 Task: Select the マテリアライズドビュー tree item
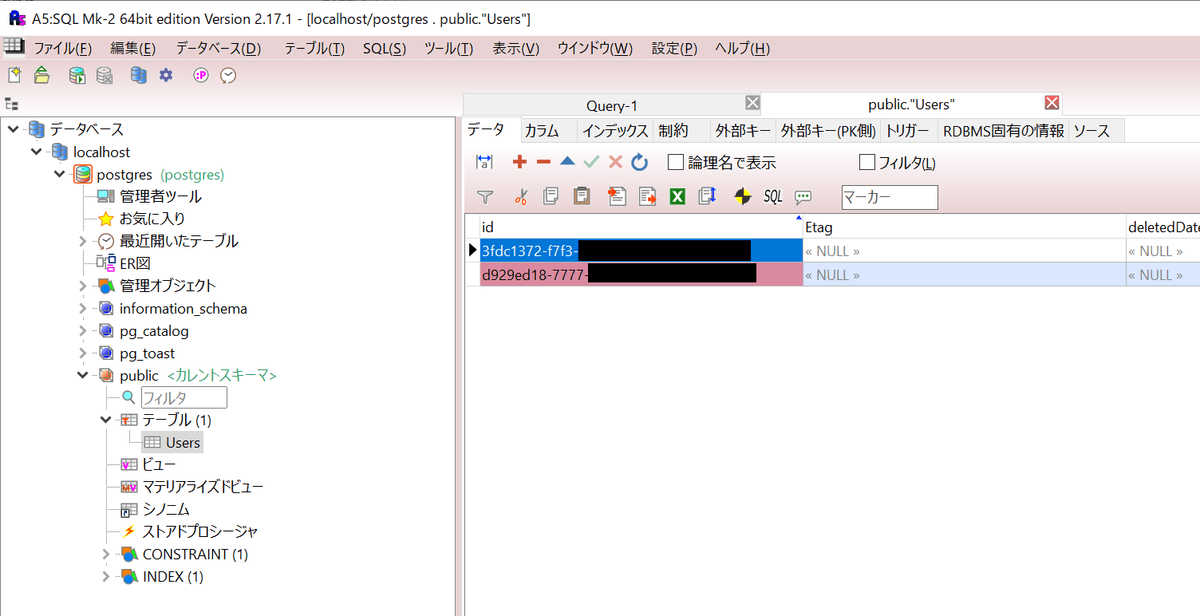click(203, 487)
